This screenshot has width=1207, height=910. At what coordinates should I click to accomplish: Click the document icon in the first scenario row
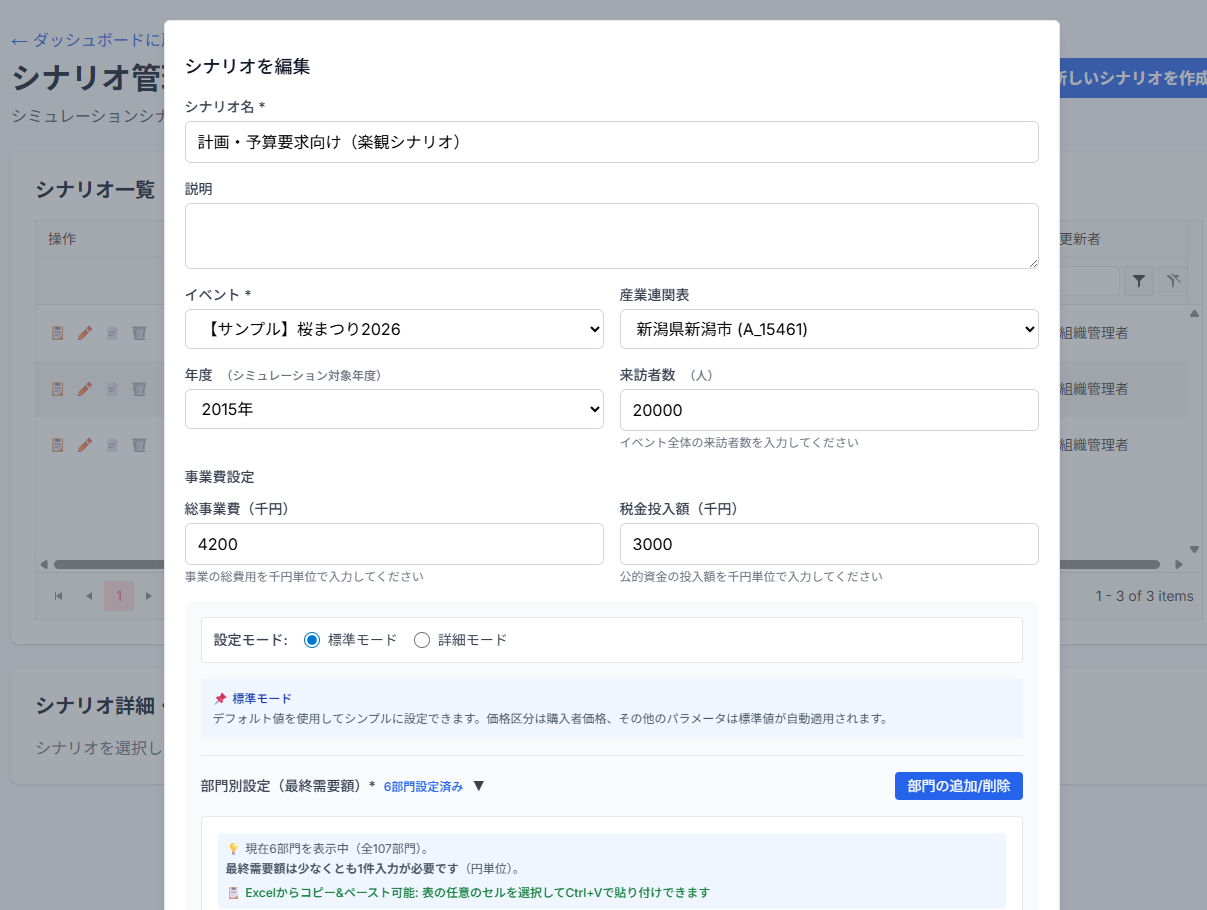point(112,333)
